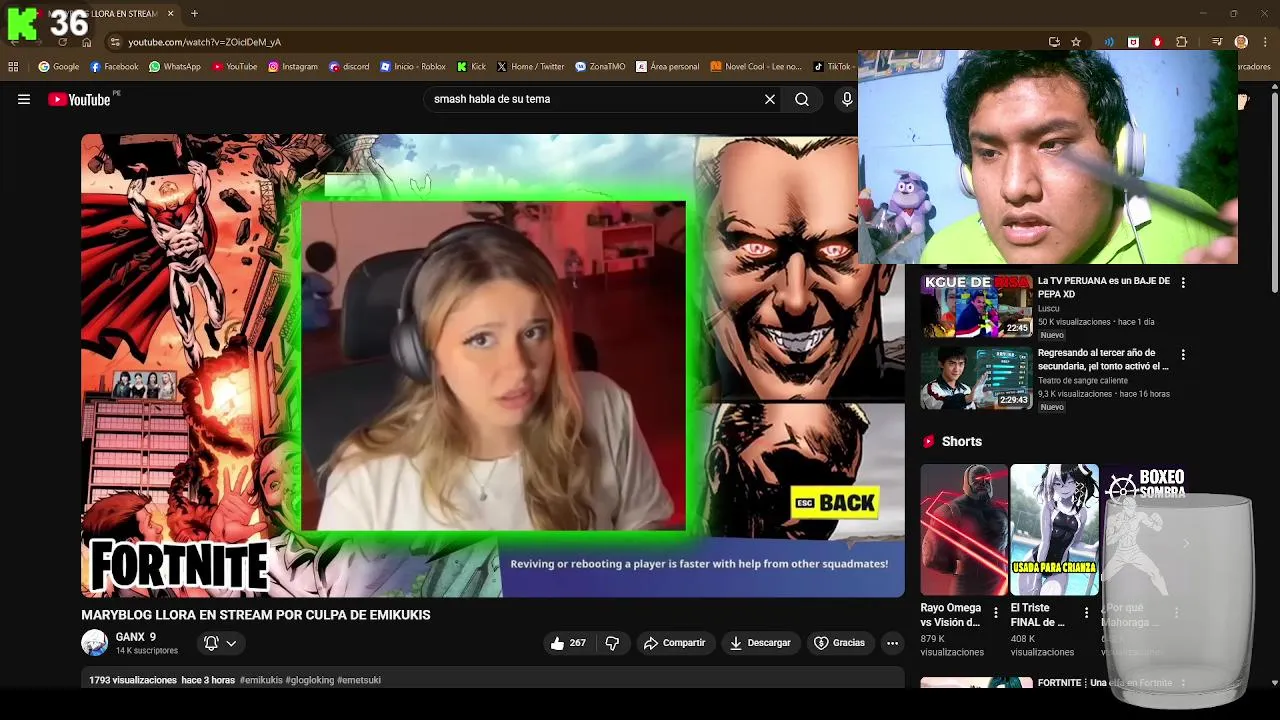Dislike the video with thumbs down
1280x720 pixels.
pos(613,643)
